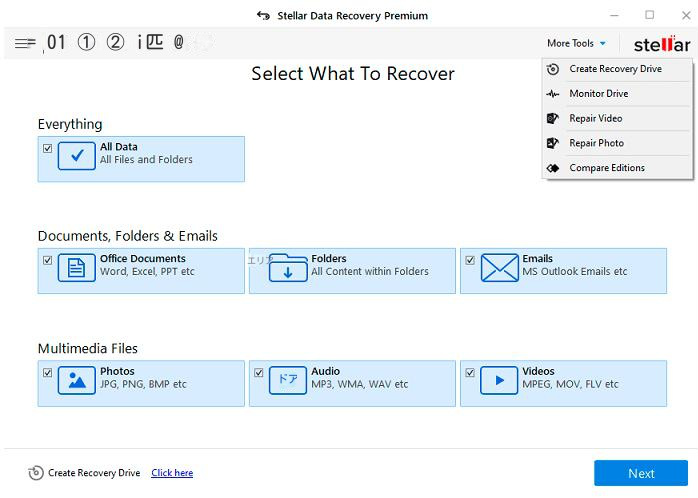Click the "Create Recovery Drive" label at bottom

94,473
